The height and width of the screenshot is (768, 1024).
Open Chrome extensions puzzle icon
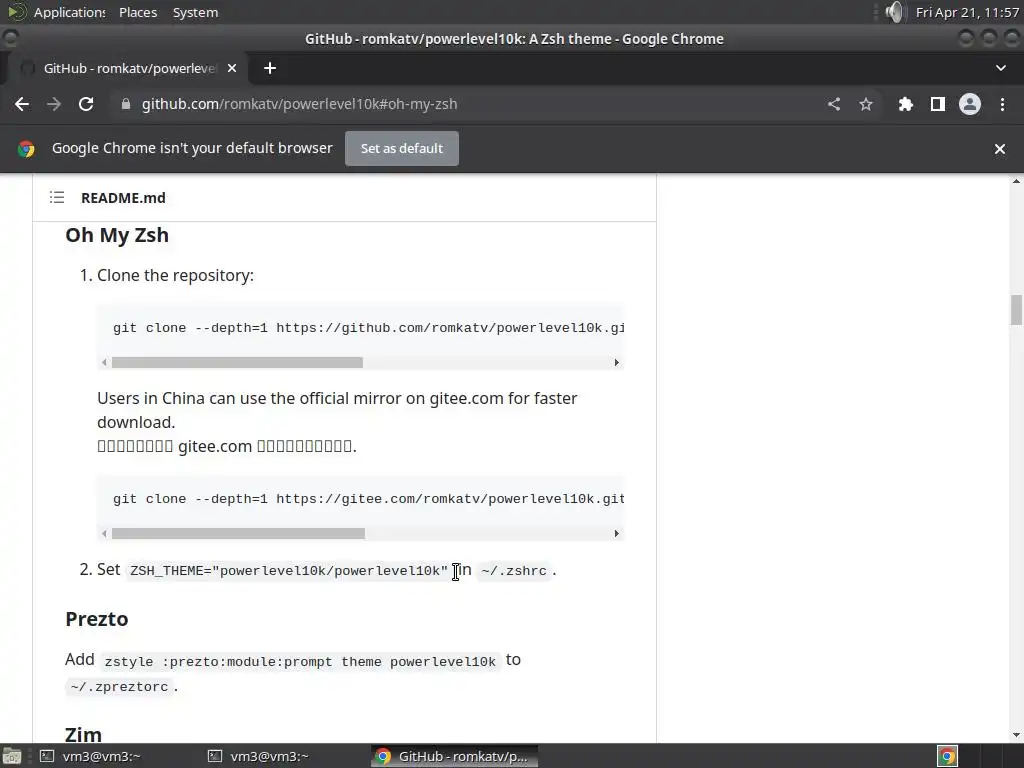906,104
